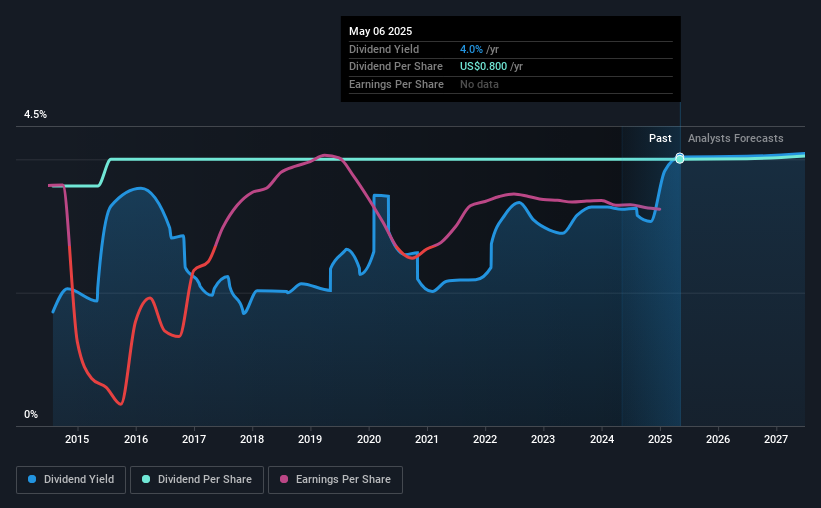Click the 4.0% dividend yield value

[471, 49]
